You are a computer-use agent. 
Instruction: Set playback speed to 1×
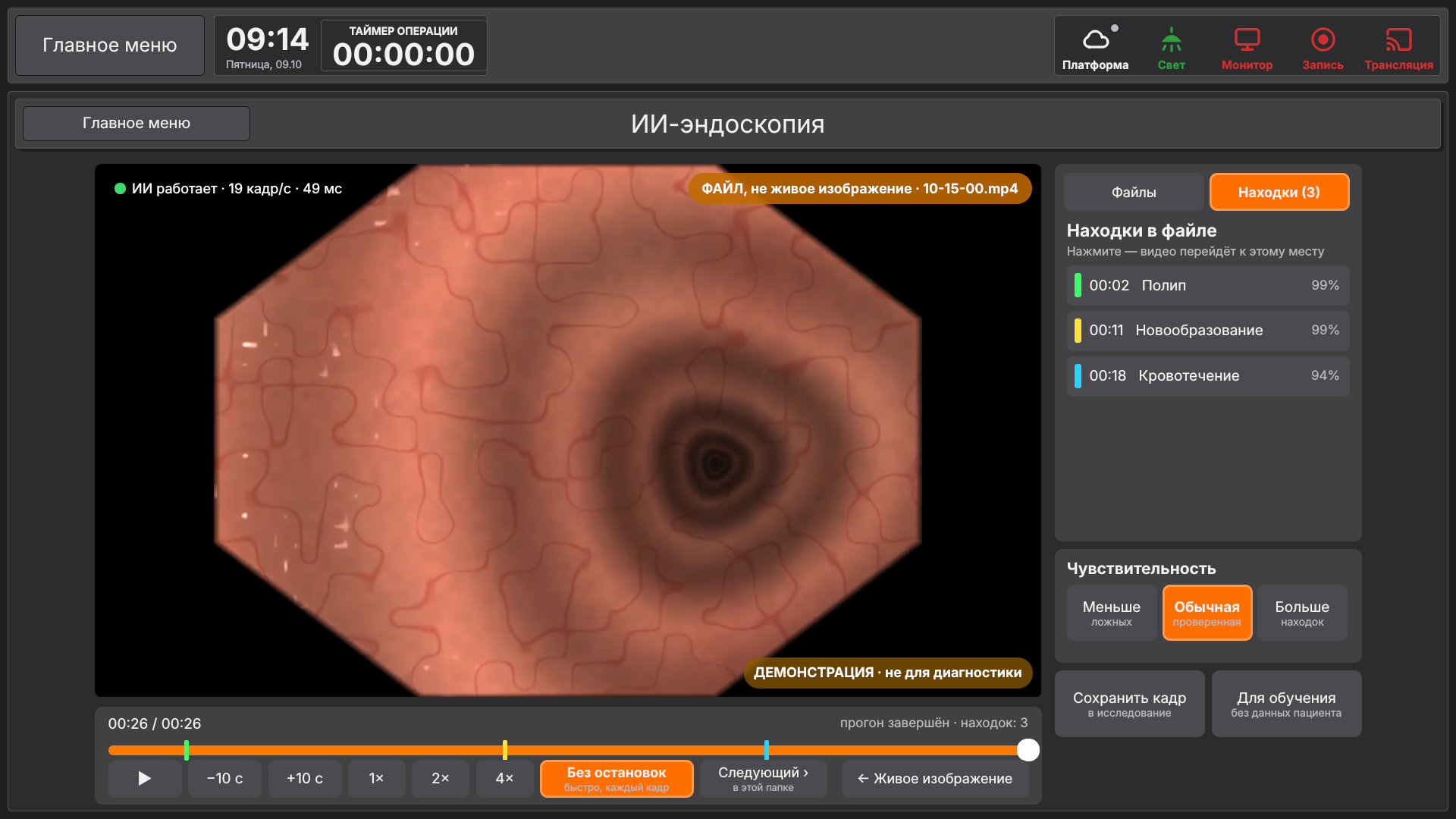(376, 779)
